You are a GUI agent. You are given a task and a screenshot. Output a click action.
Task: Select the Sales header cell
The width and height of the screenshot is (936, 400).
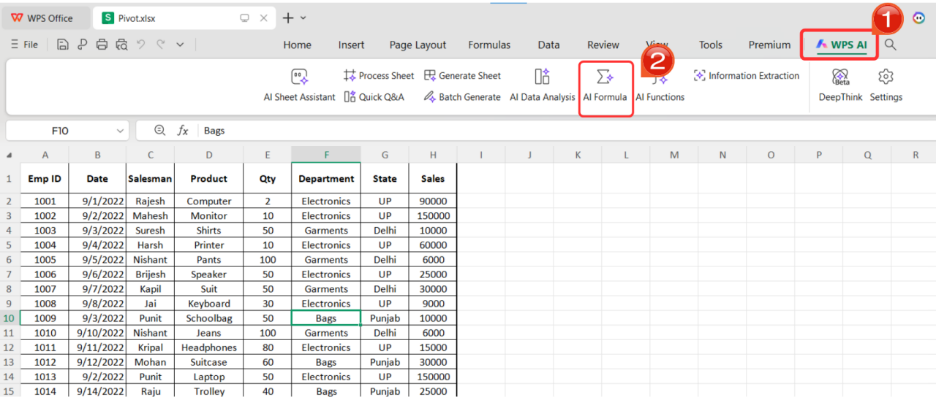(433, 179)
